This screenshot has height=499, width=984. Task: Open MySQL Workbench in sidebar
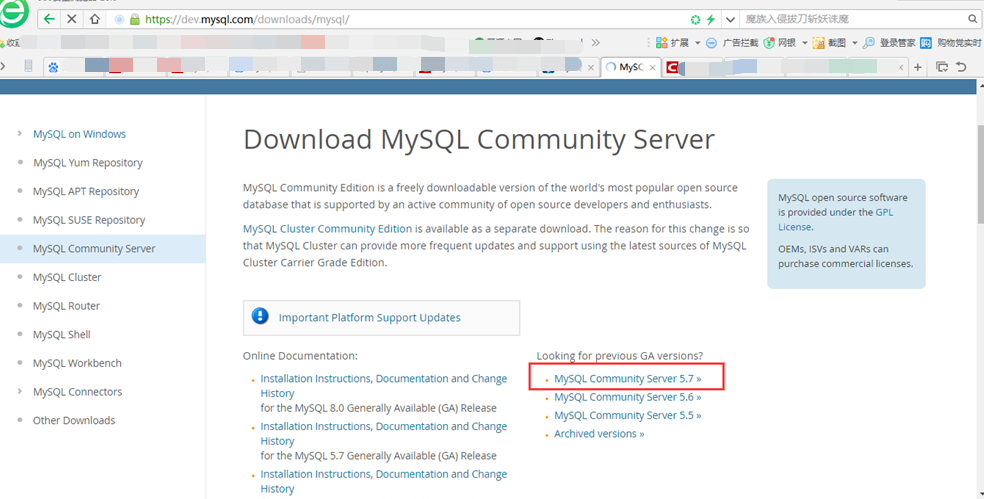(77, 363)
